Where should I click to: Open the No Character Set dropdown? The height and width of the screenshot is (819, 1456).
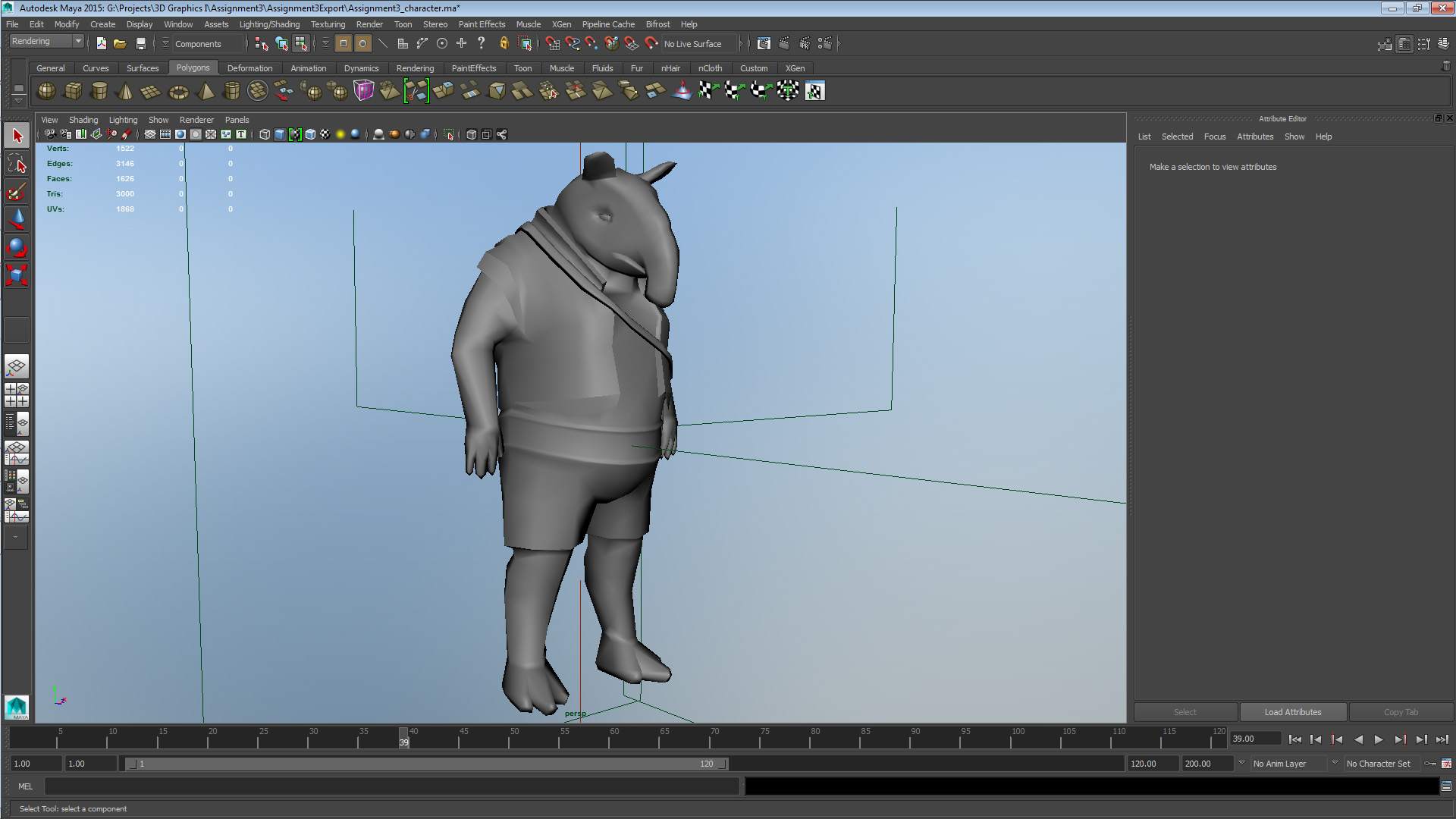(1380, 764)
